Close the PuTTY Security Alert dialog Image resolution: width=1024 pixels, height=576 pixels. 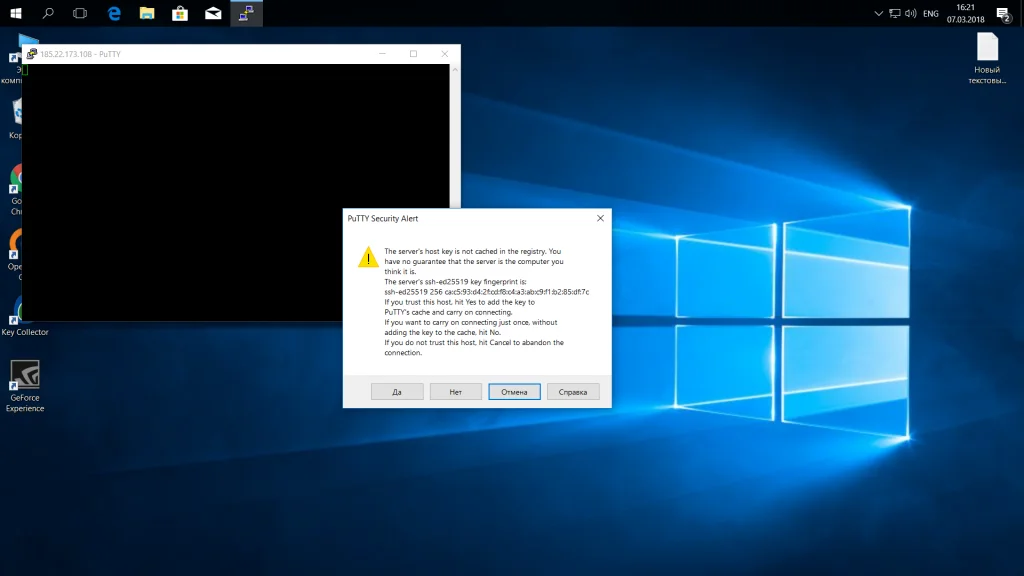(600, 218)
